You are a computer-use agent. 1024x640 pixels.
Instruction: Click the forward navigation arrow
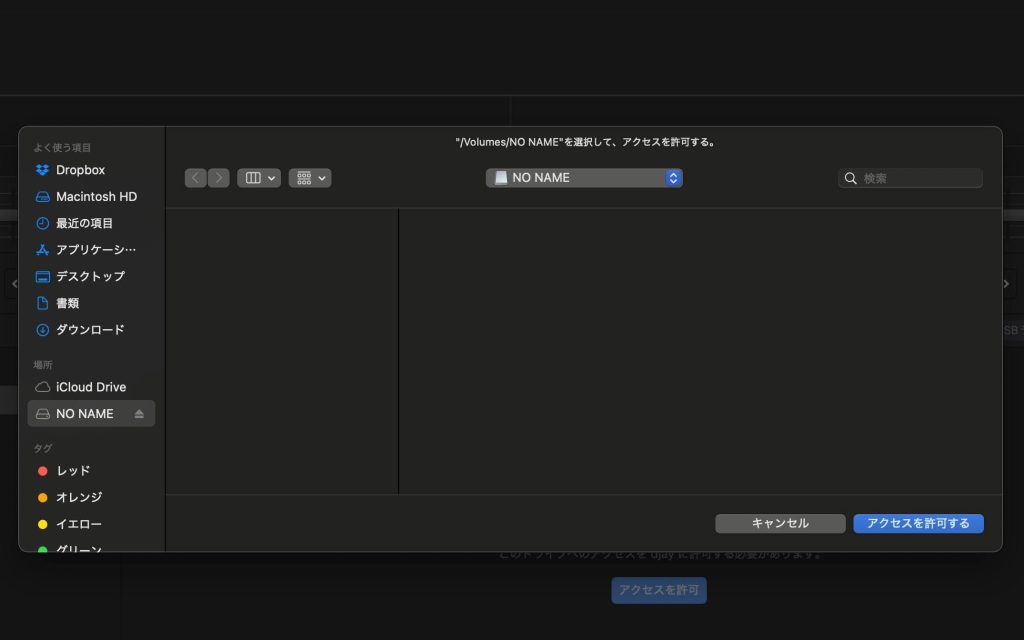[x=219, y=178]
